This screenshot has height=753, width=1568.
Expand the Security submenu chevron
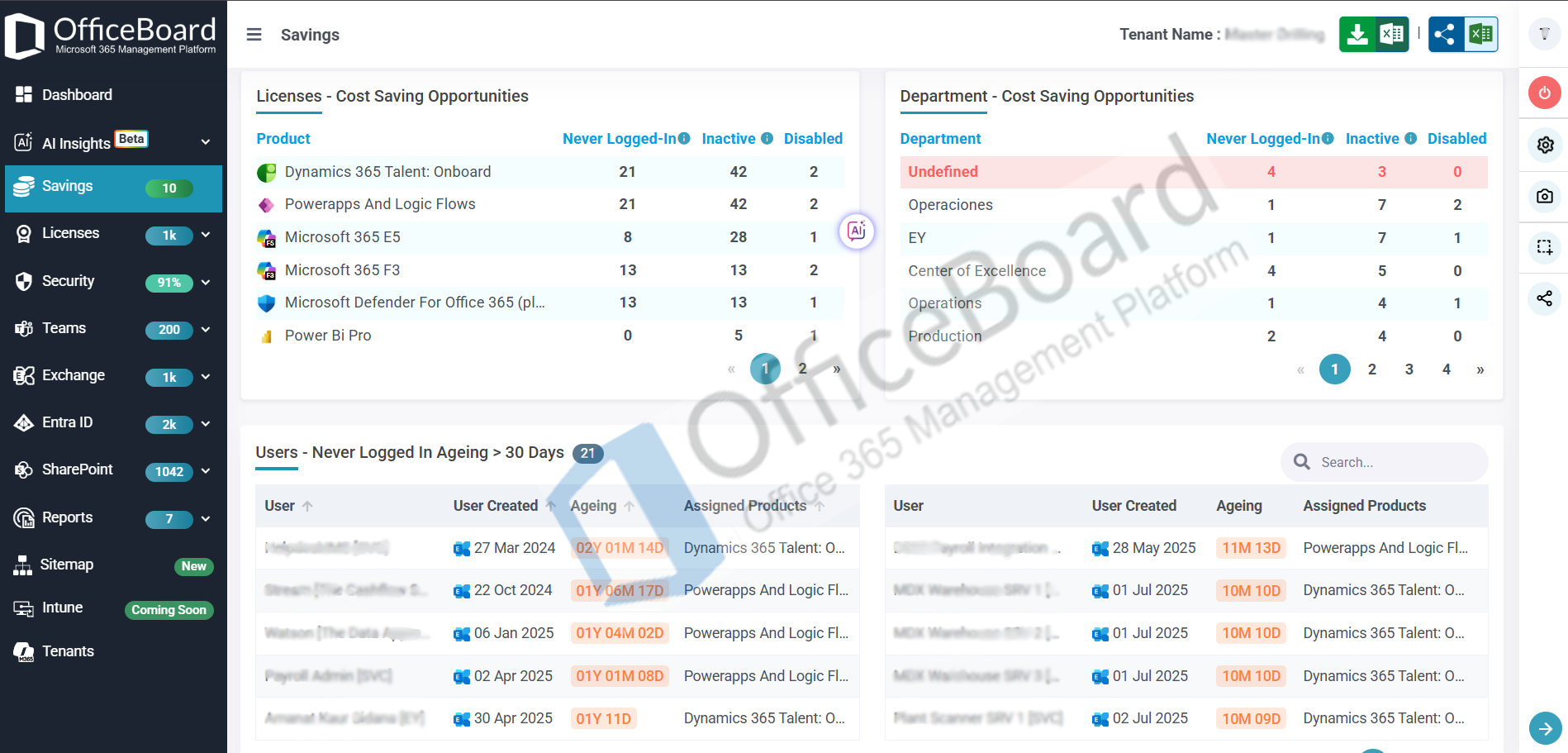(206, 282)
